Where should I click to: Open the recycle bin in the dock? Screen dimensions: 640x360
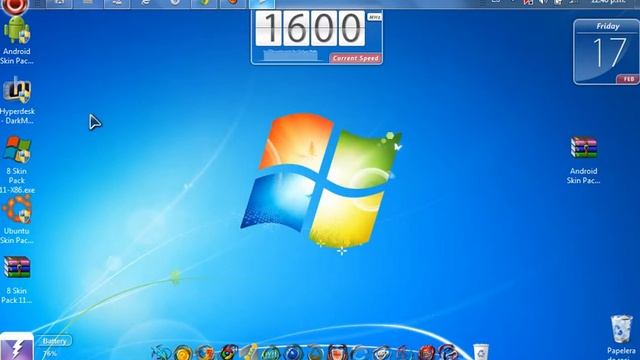coord(481,352)
